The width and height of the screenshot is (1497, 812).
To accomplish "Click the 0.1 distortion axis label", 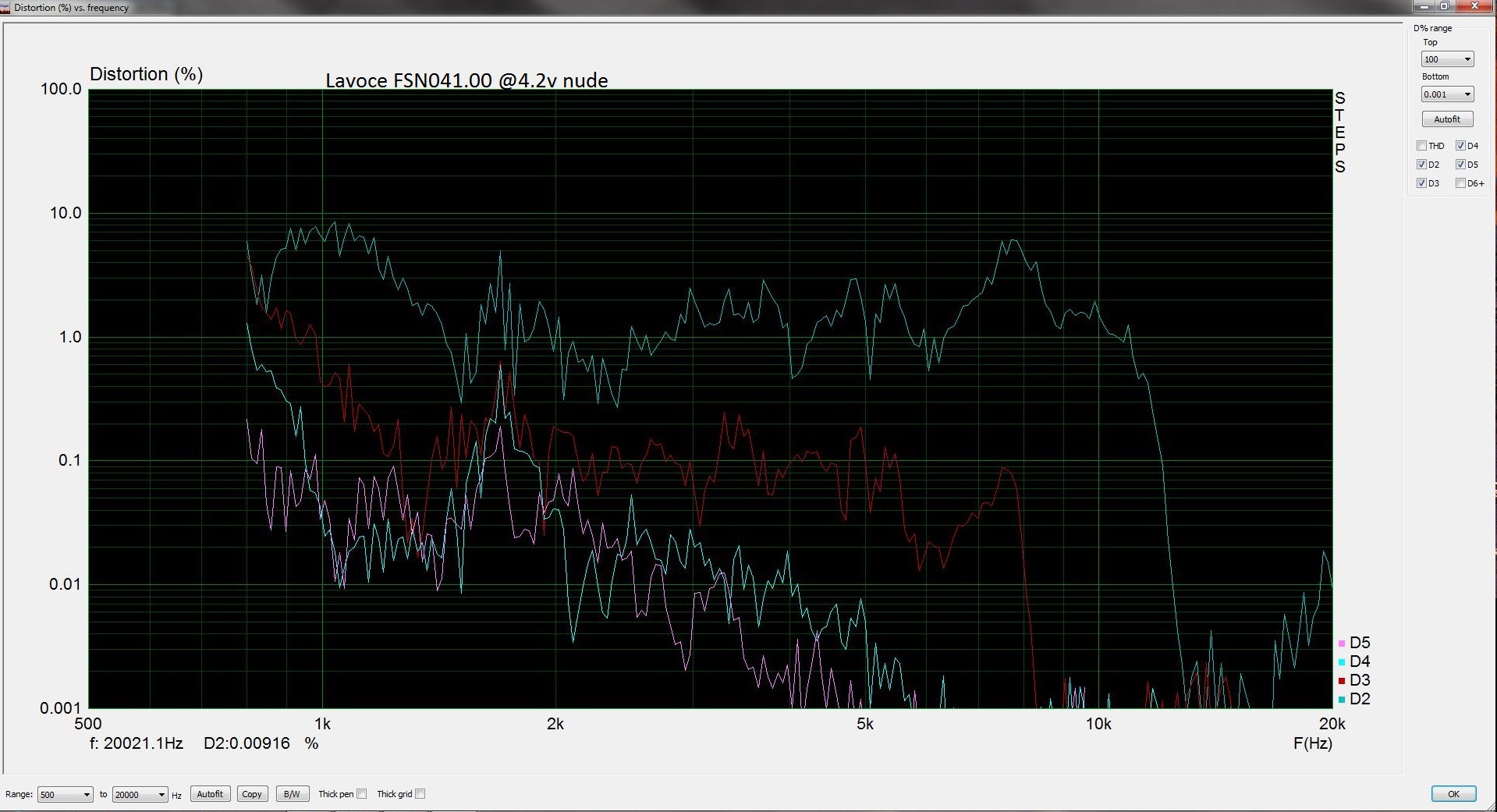I will pos(70,460).
